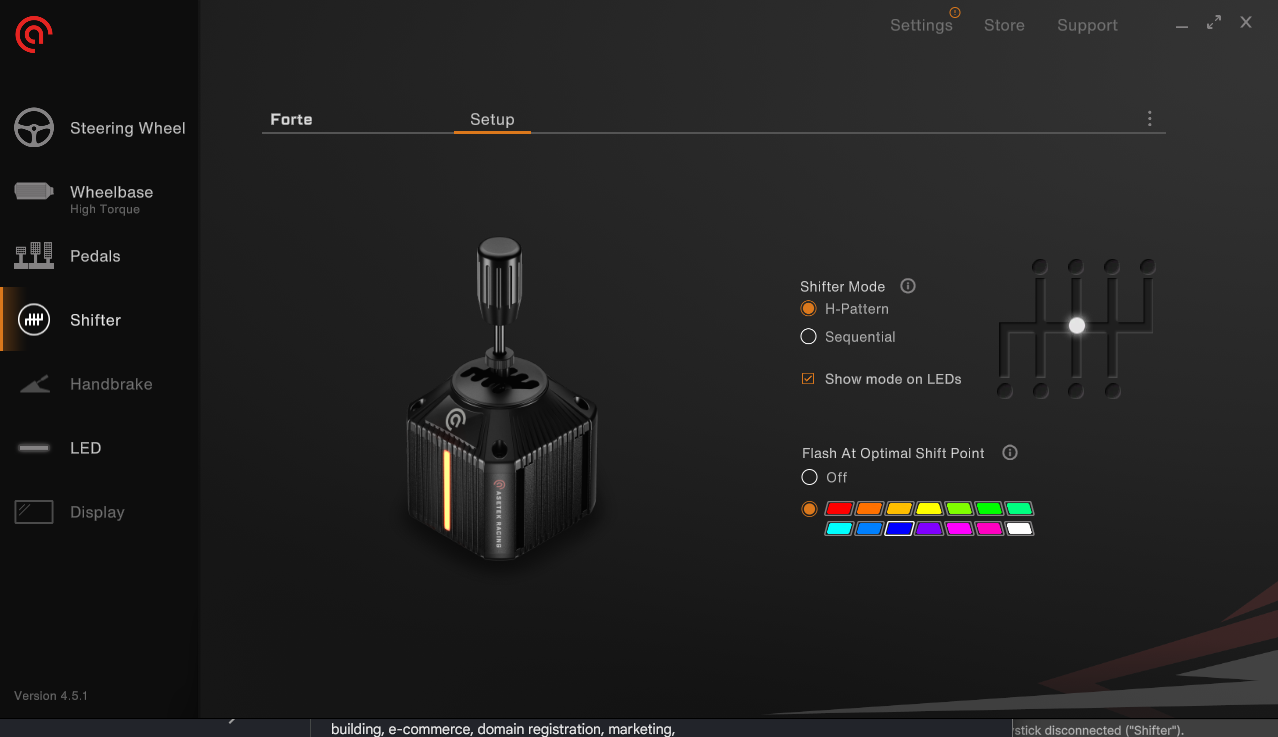Pick the orange flash color swatch
This screenshot has width=1278, height=737.
point(869,509)
